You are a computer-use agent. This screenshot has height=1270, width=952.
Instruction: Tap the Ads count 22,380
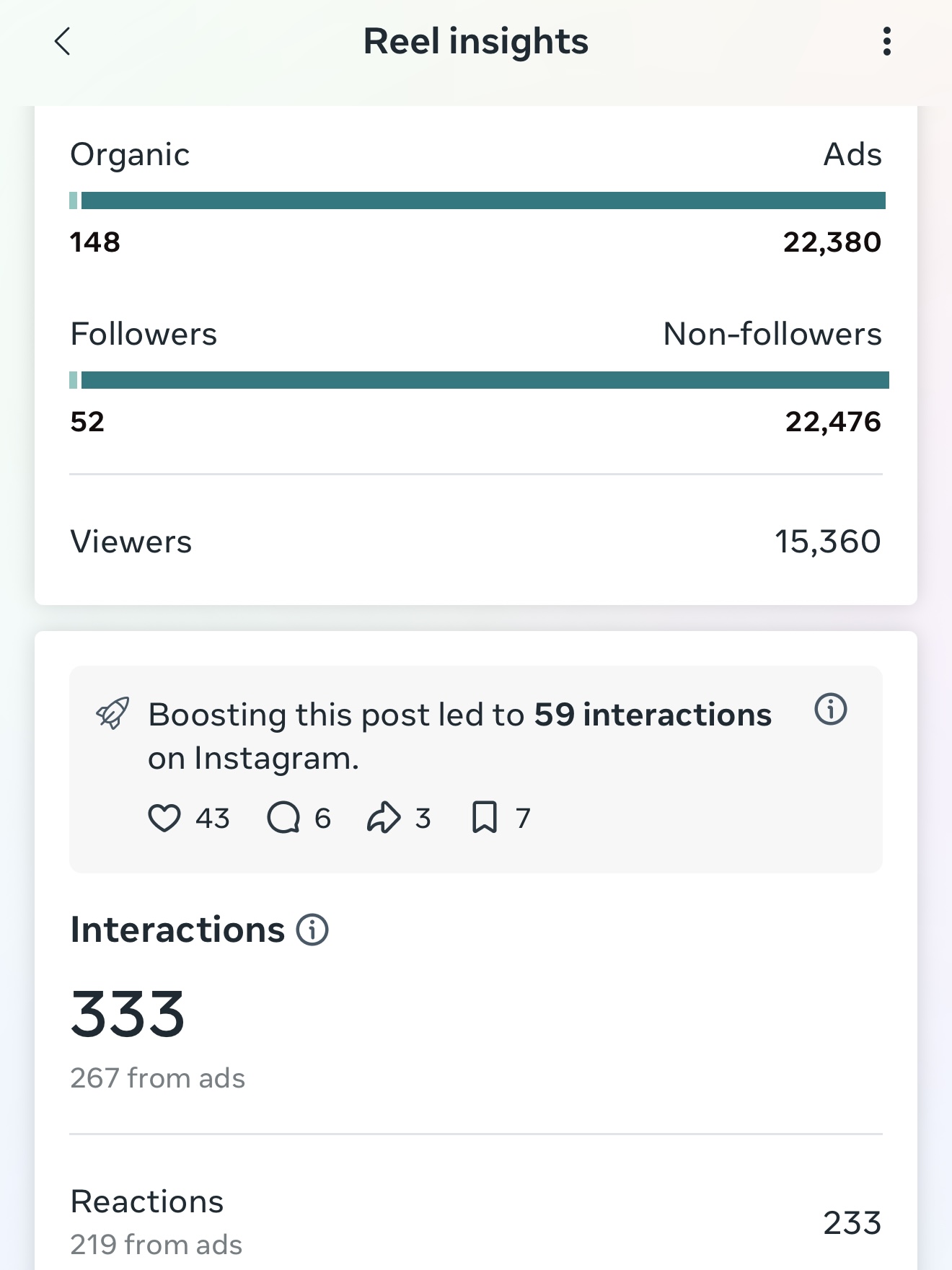pos(832,242)
